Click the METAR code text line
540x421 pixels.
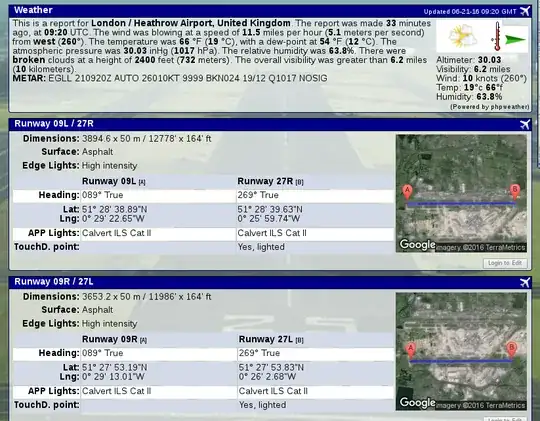170,78
